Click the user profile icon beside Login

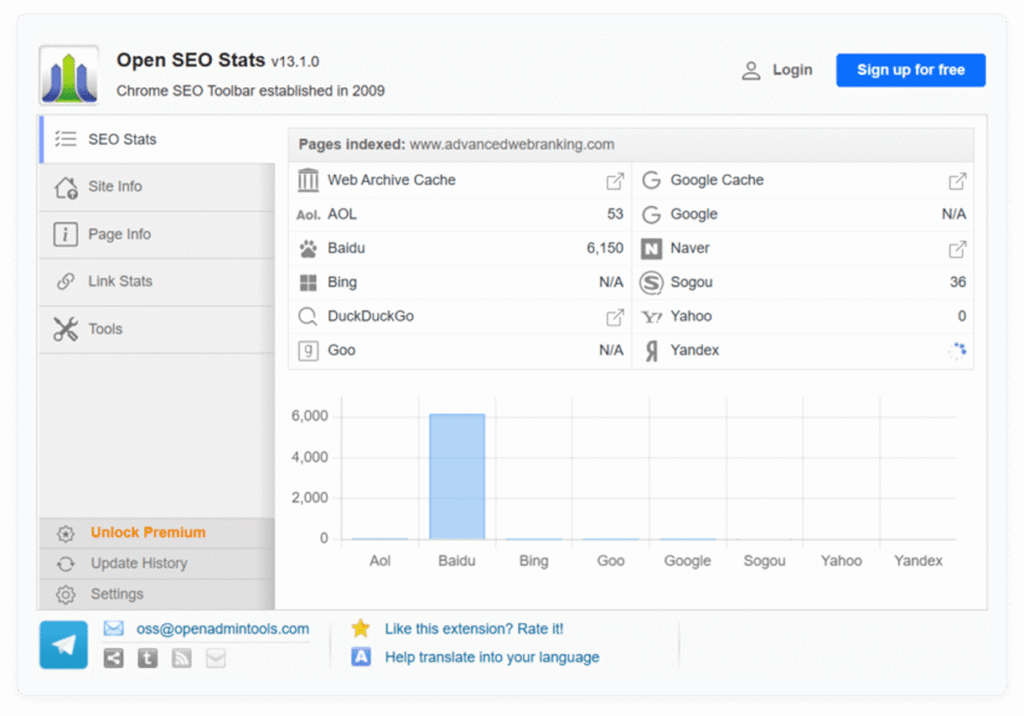751,71
